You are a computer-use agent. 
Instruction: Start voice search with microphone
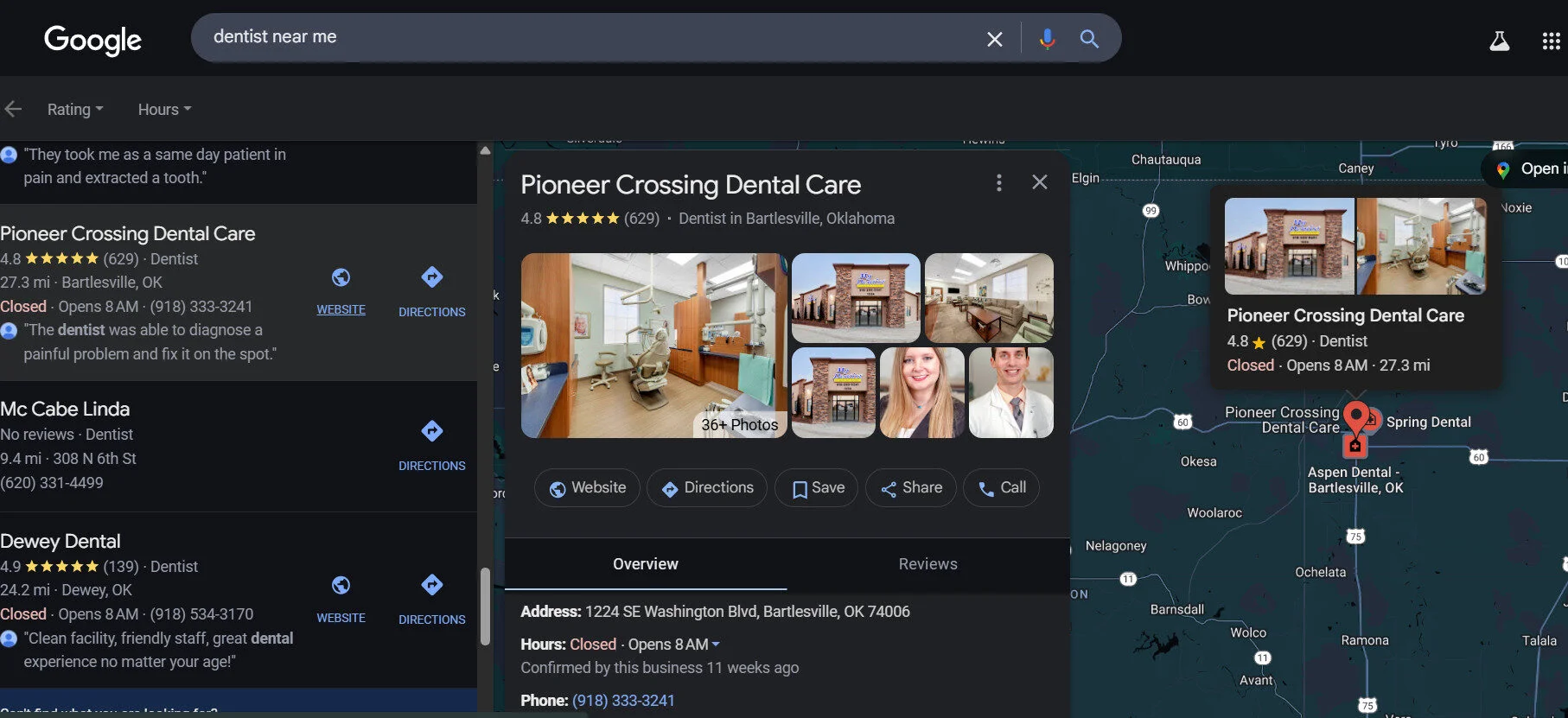(1047, 39)
